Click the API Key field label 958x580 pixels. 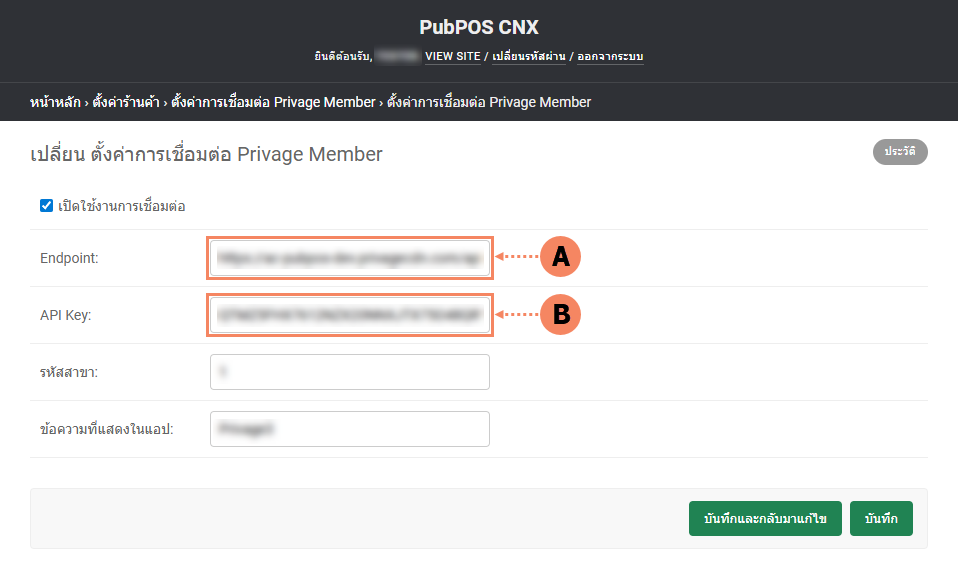pyautogui.click(x=65, y=315)
